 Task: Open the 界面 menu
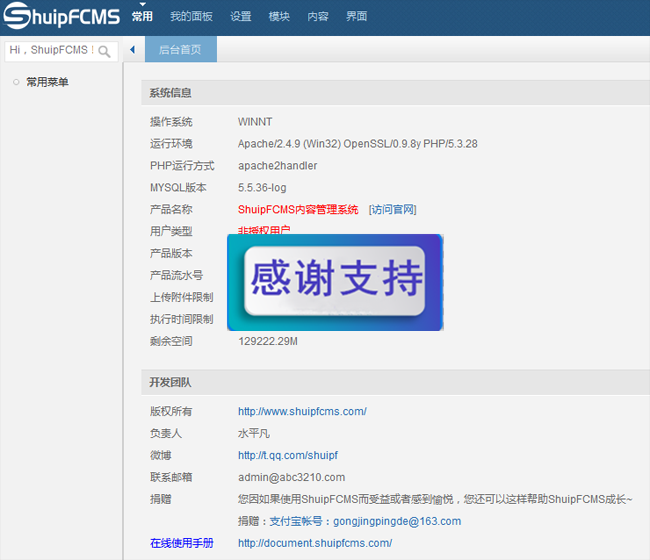click(x=356, y=16)
